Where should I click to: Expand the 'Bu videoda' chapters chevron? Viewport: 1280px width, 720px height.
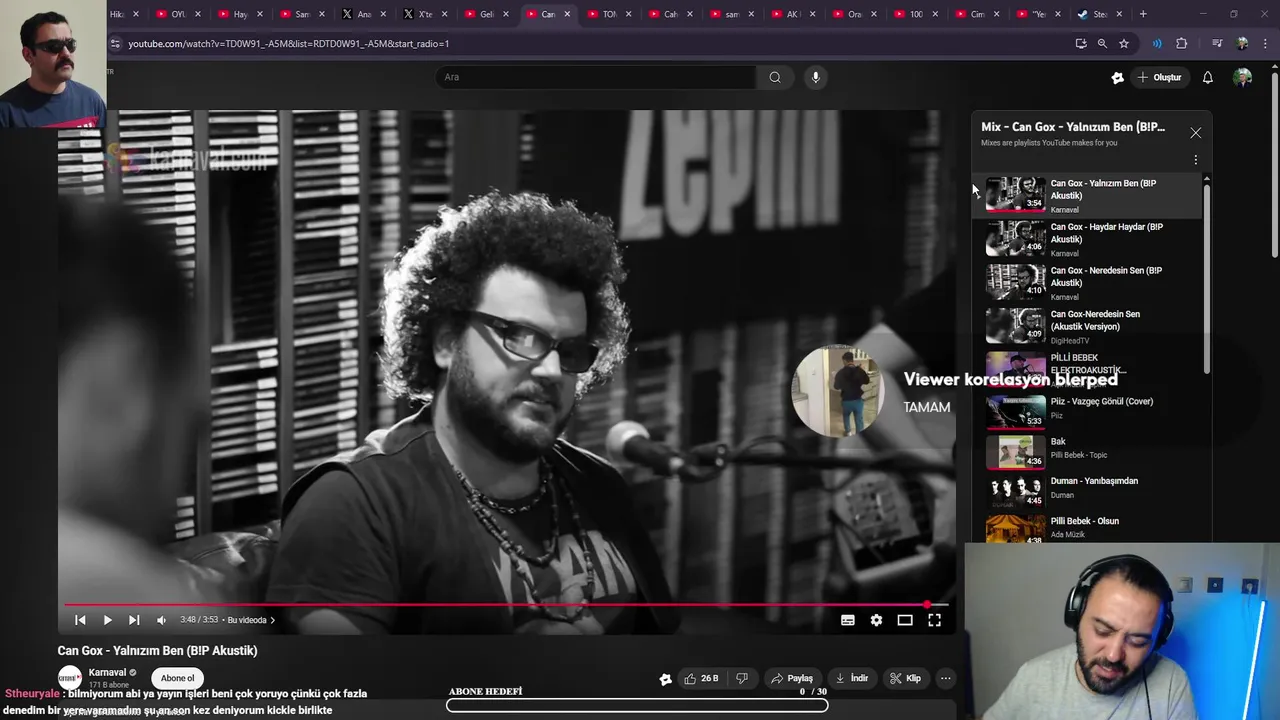click(x=272, y=620)
